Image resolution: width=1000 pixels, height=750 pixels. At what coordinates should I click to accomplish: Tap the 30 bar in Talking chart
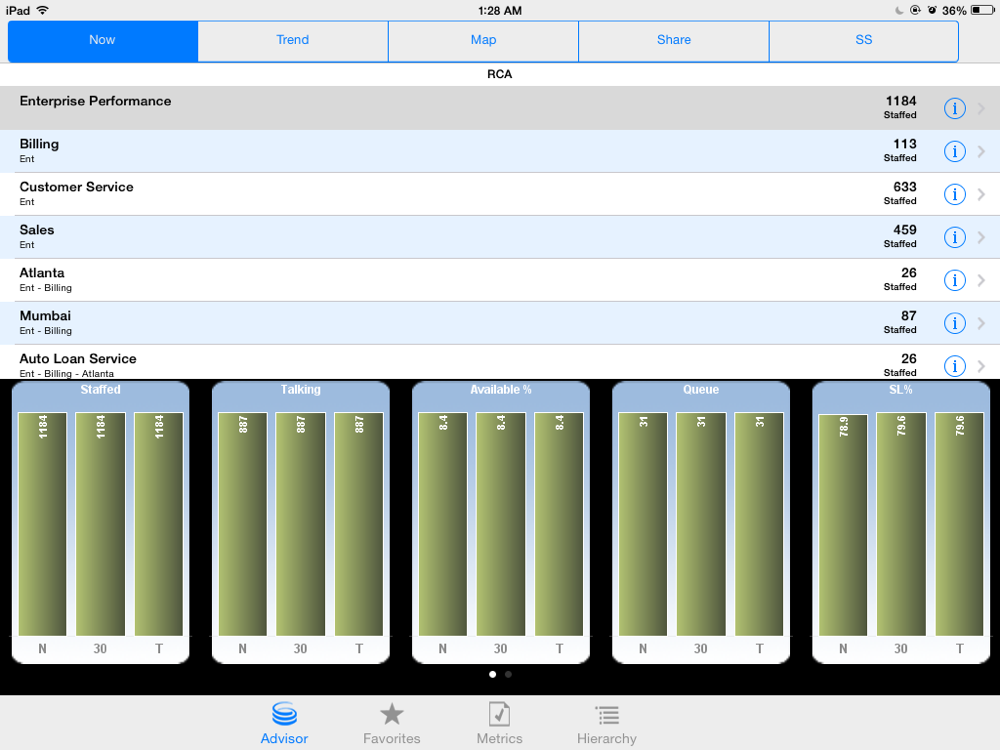coord(300,524)
